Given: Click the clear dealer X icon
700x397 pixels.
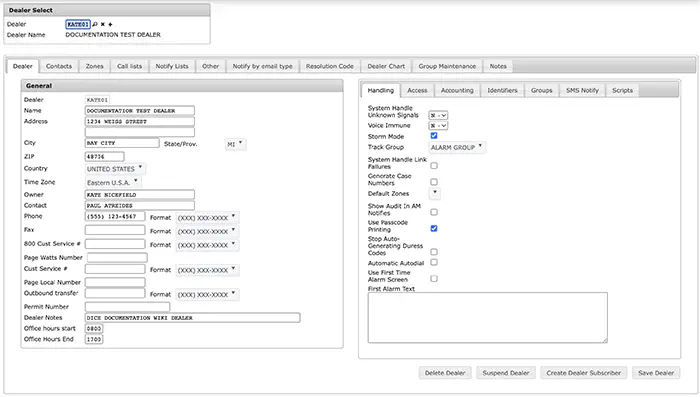Looking at the screenshot, I should [x=103, y=24].
